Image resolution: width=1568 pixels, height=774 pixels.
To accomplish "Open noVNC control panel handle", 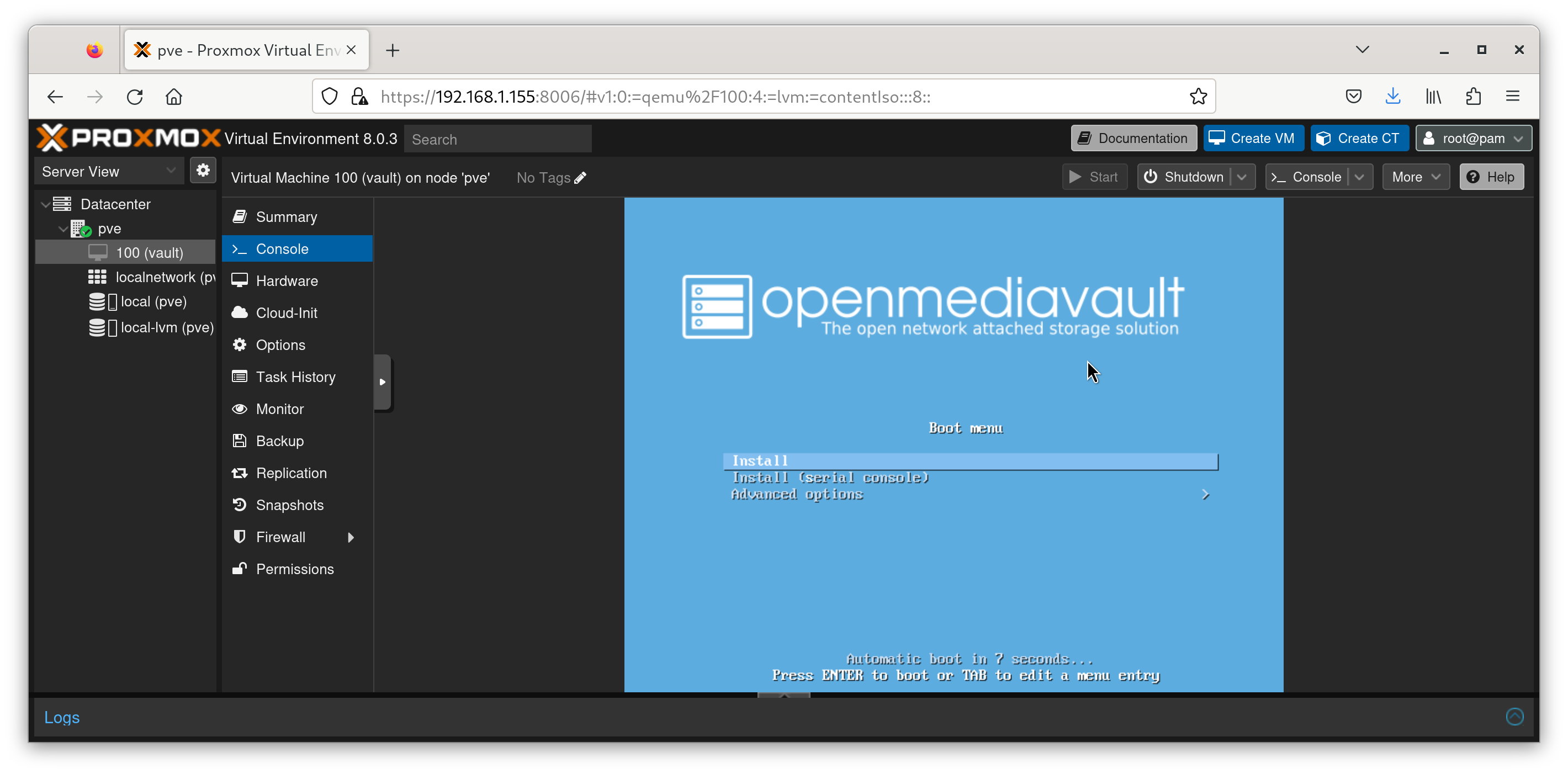I will [x=382, y=382].
